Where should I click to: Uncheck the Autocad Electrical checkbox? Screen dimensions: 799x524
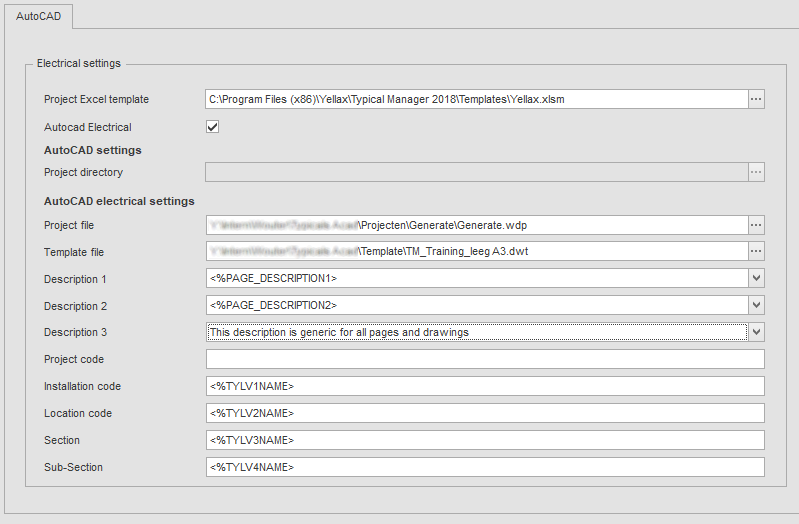(x=212, y=127)
